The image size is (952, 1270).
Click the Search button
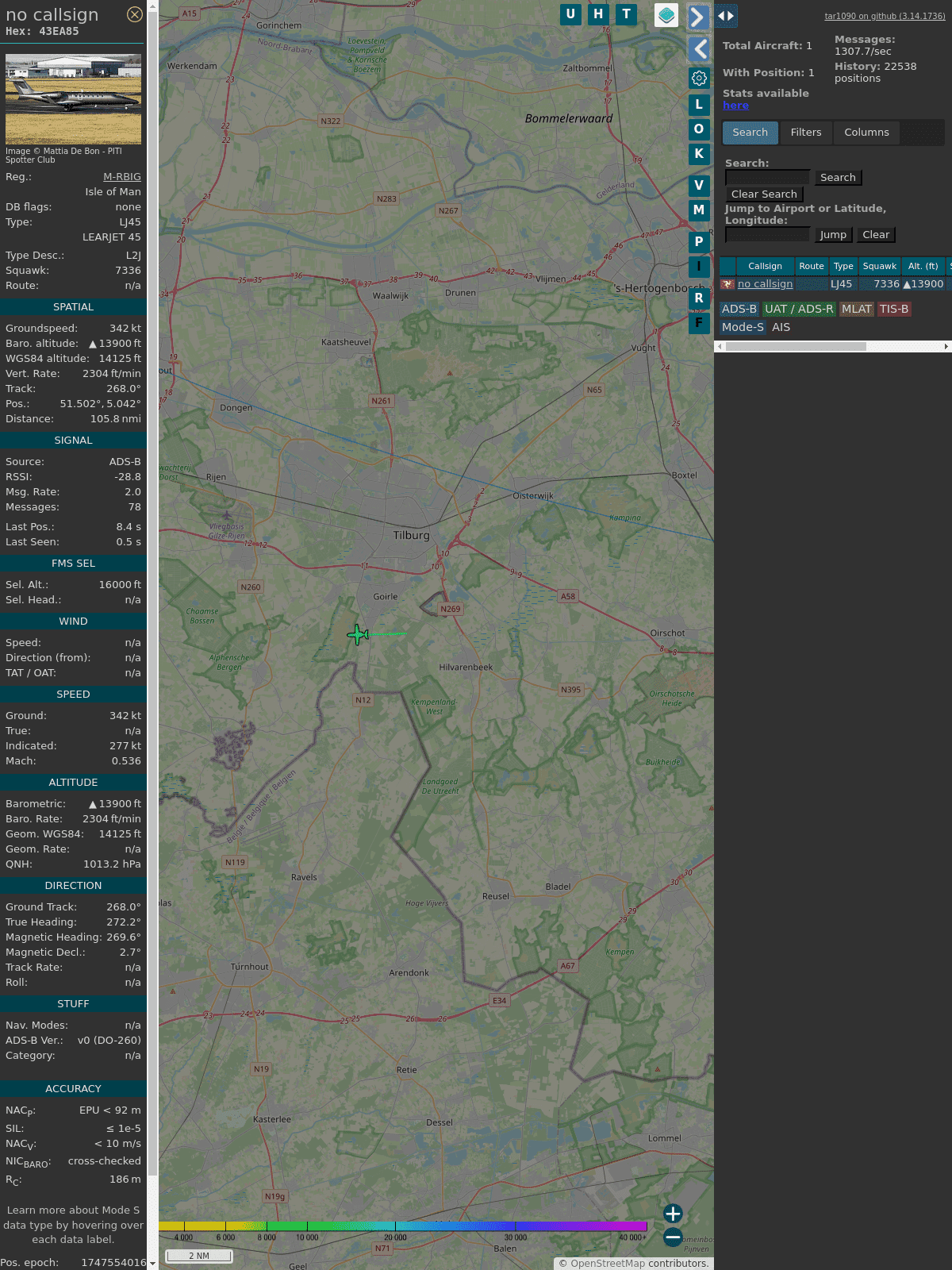tap(838, 178)
